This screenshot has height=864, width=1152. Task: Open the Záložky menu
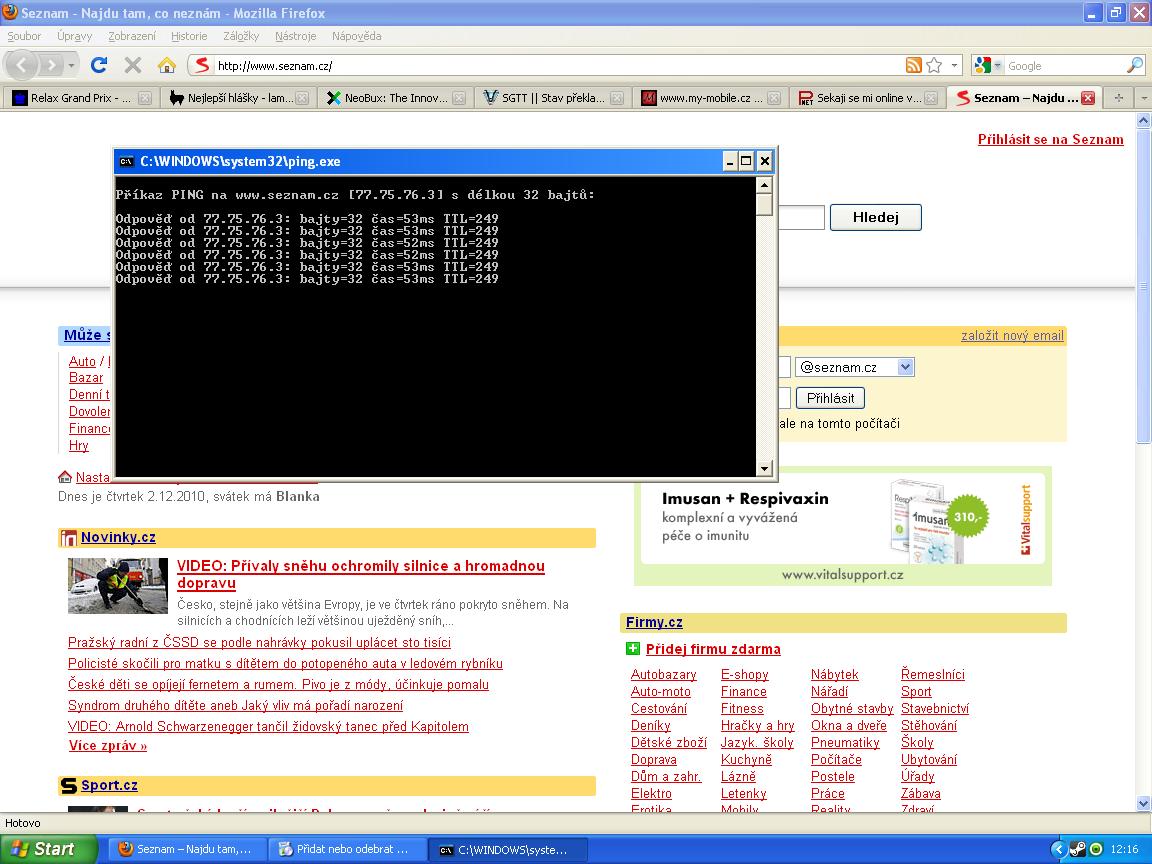241,36
